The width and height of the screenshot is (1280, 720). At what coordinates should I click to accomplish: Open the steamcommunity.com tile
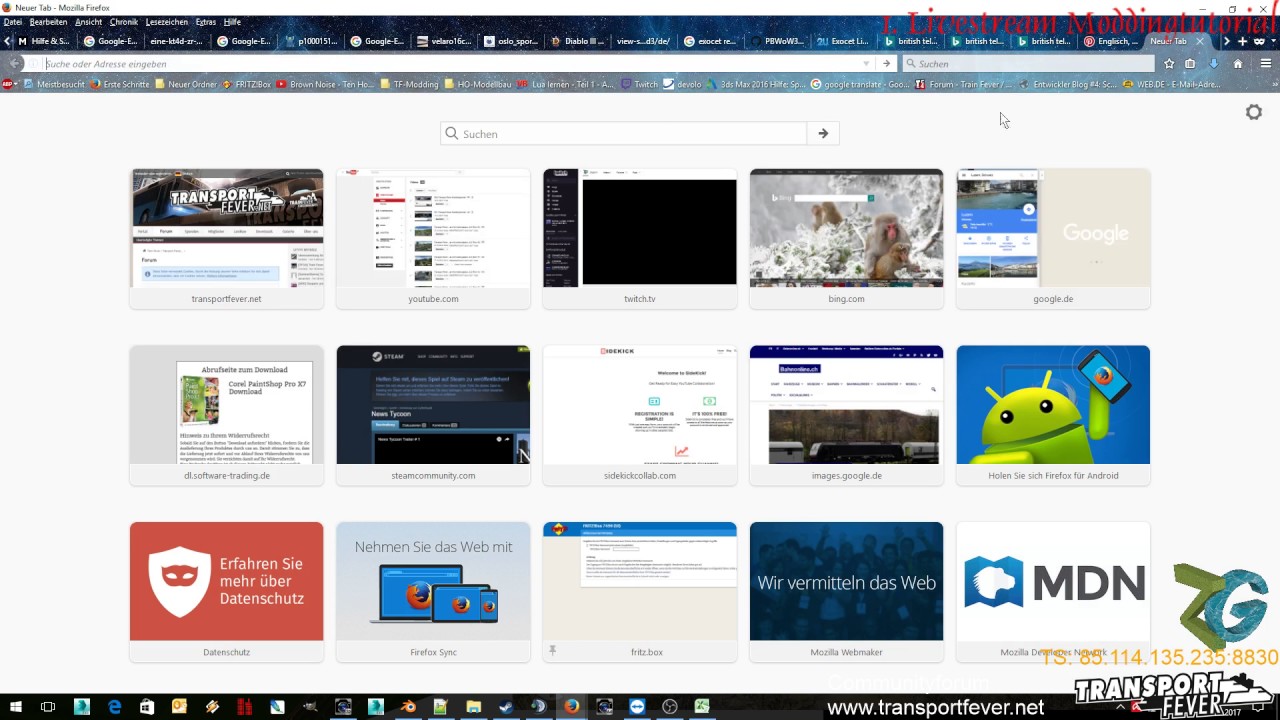click(x=433, y=415)
